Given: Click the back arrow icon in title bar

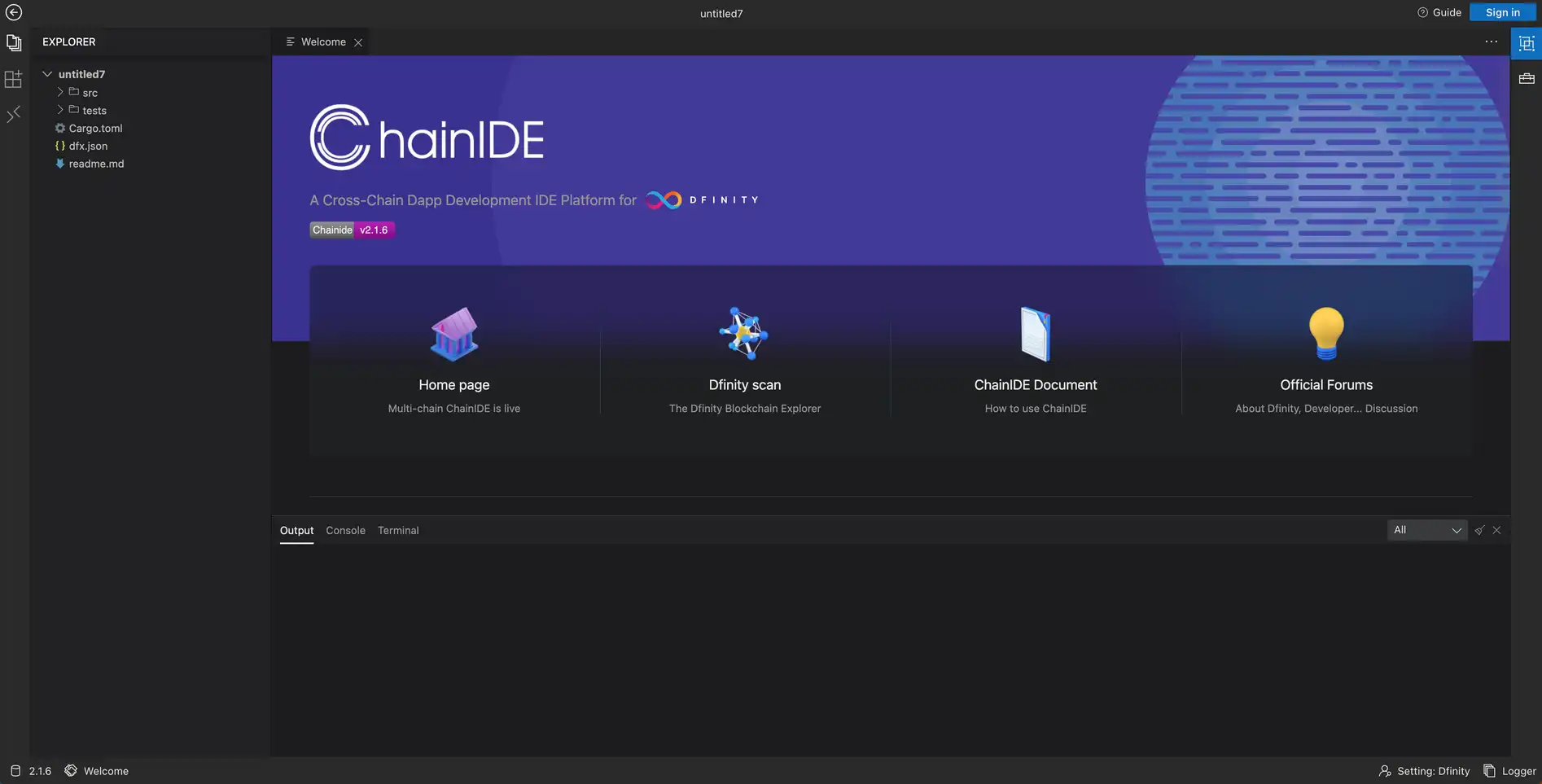Looking at the screenshot, I should click(14, 12).
